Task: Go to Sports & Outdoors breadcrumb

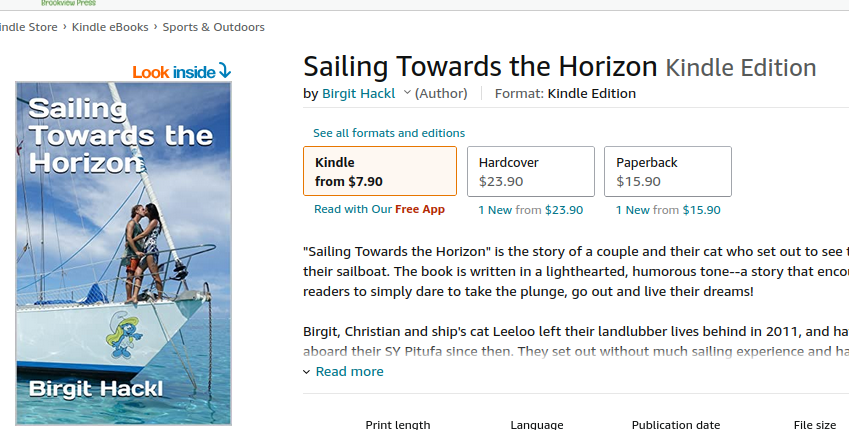Action: point(213,27)
